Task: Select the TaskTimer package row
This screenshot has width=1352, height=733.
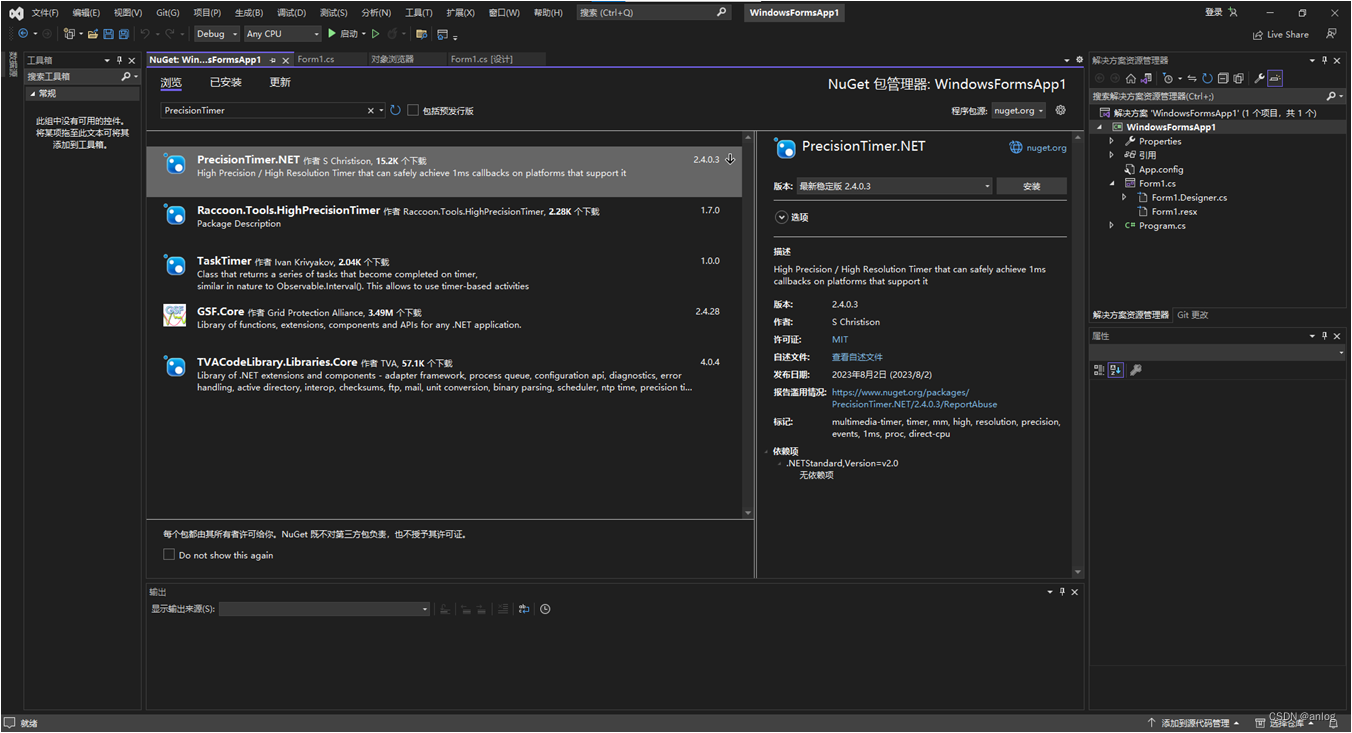Action: 444,273
